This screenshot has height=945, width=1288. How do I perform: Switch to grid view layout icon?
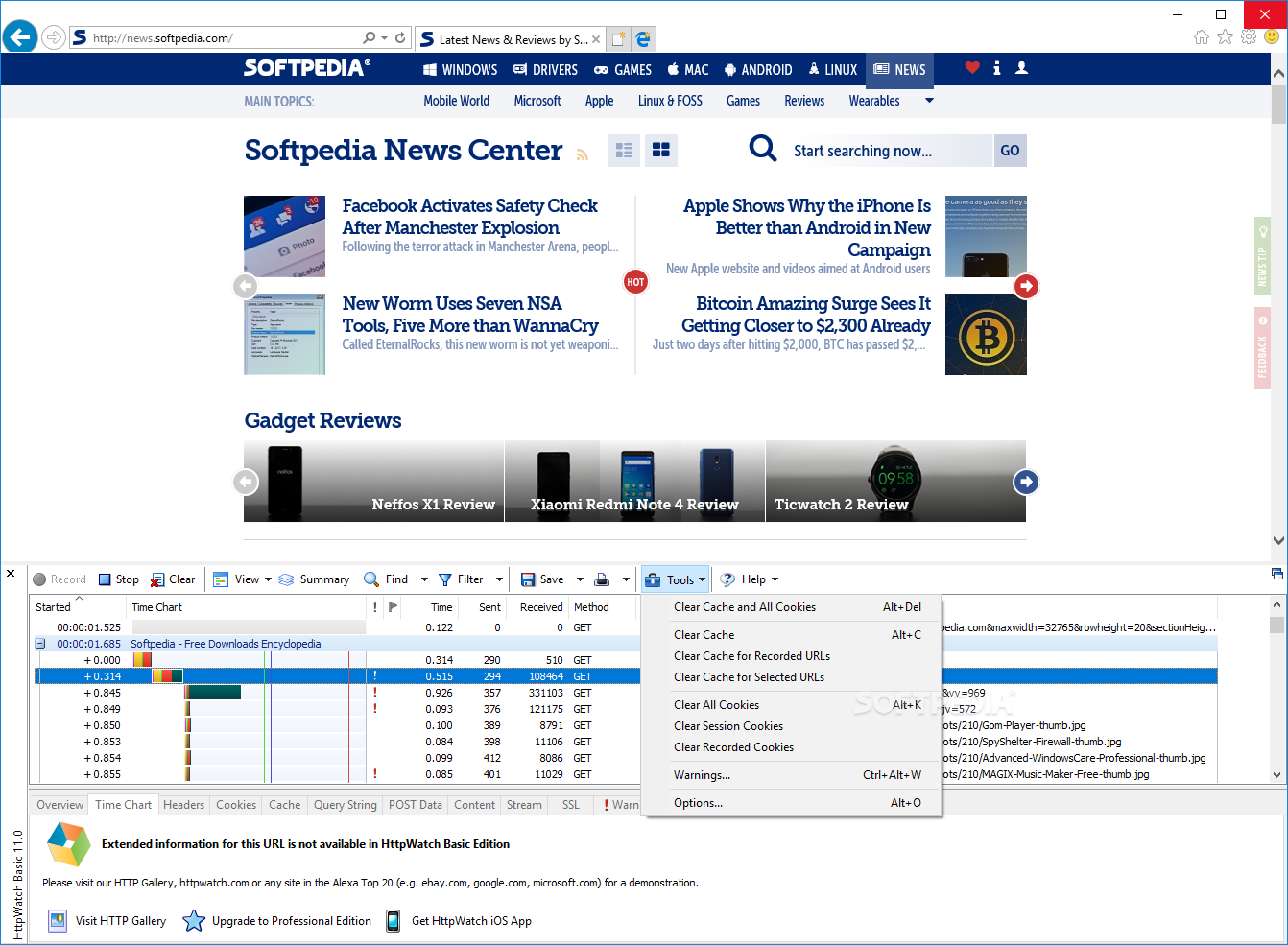(661, 151)
